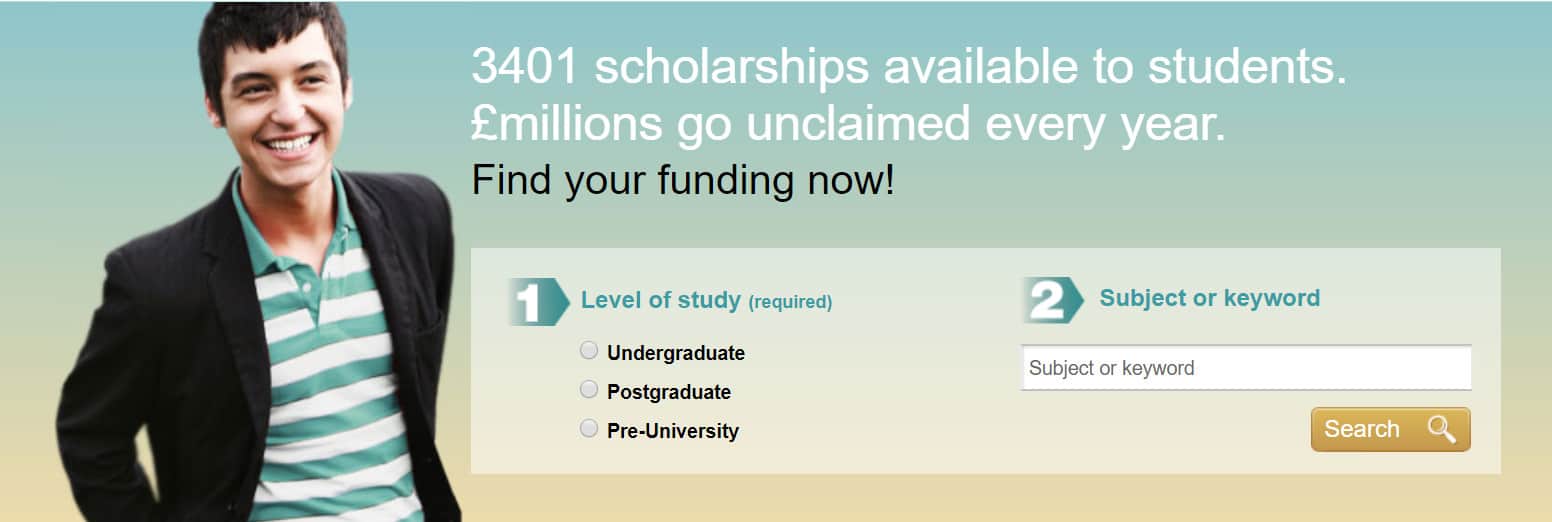Click the (required) note beside Level of study
Viewport: 1552px width, 522px height.
[790, 302]
